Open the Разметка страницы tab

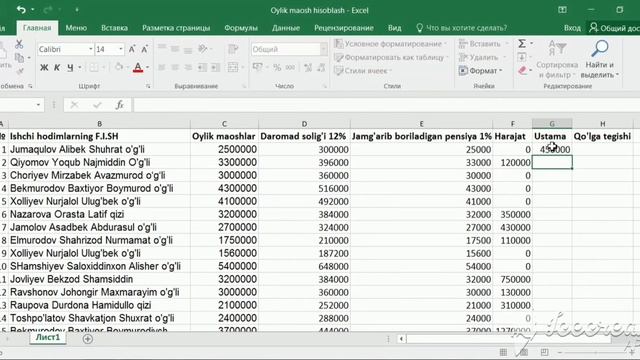click(x=176, y=28)
